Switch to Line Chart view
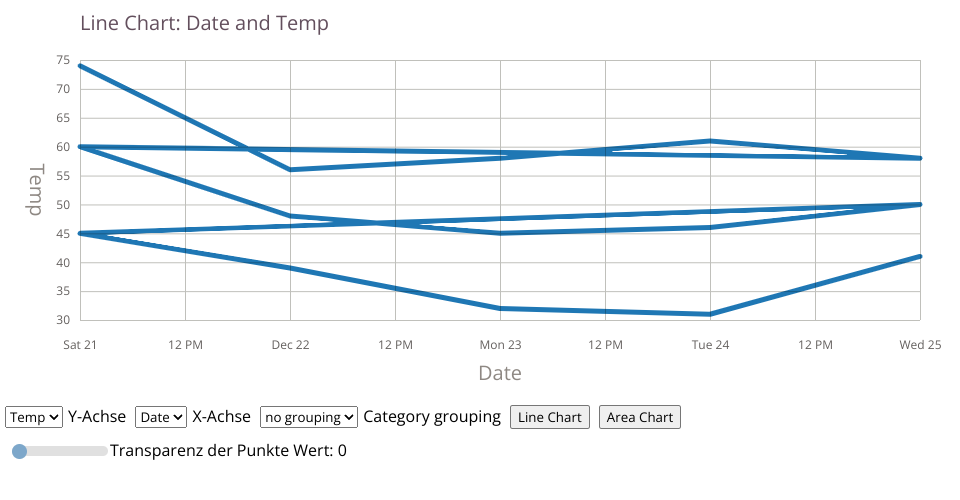 (x=550, y=417)
